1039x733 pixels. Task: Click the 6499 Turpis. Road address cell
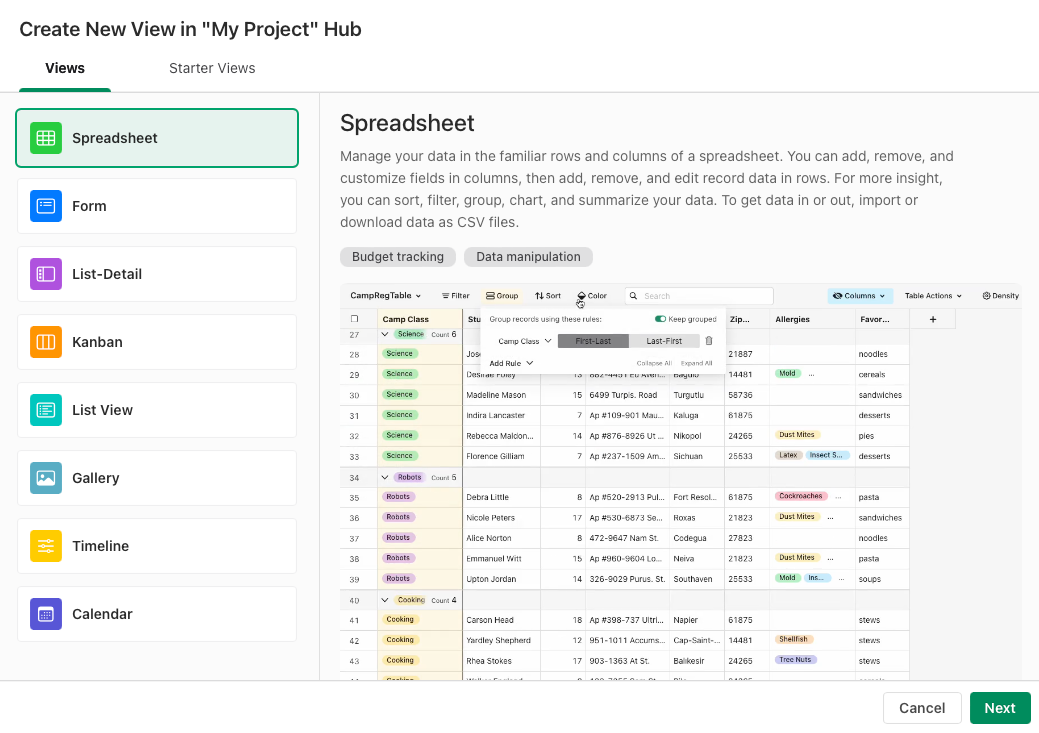click(627, 395)
